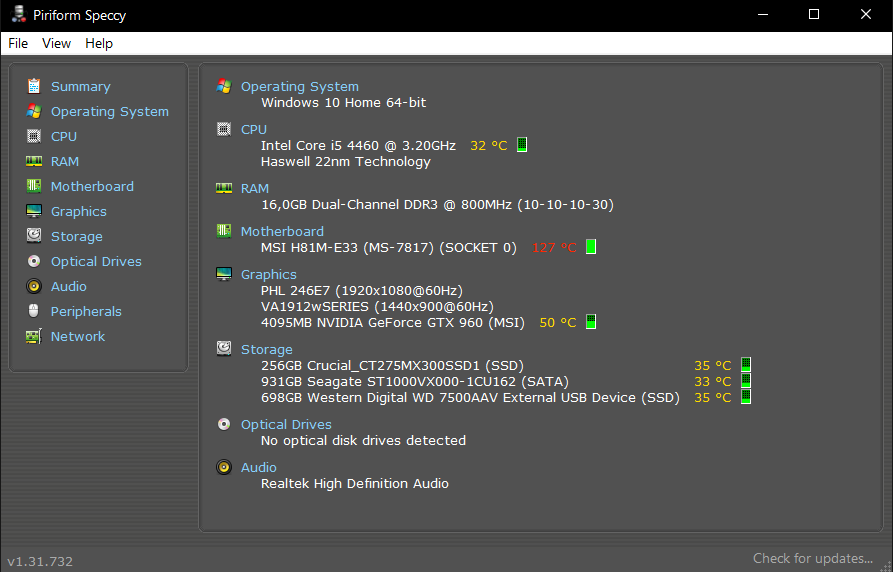Select Peripherals in sidebar
Image resolution: width=893 pixels, height=572 pixels.
(86, 312)
